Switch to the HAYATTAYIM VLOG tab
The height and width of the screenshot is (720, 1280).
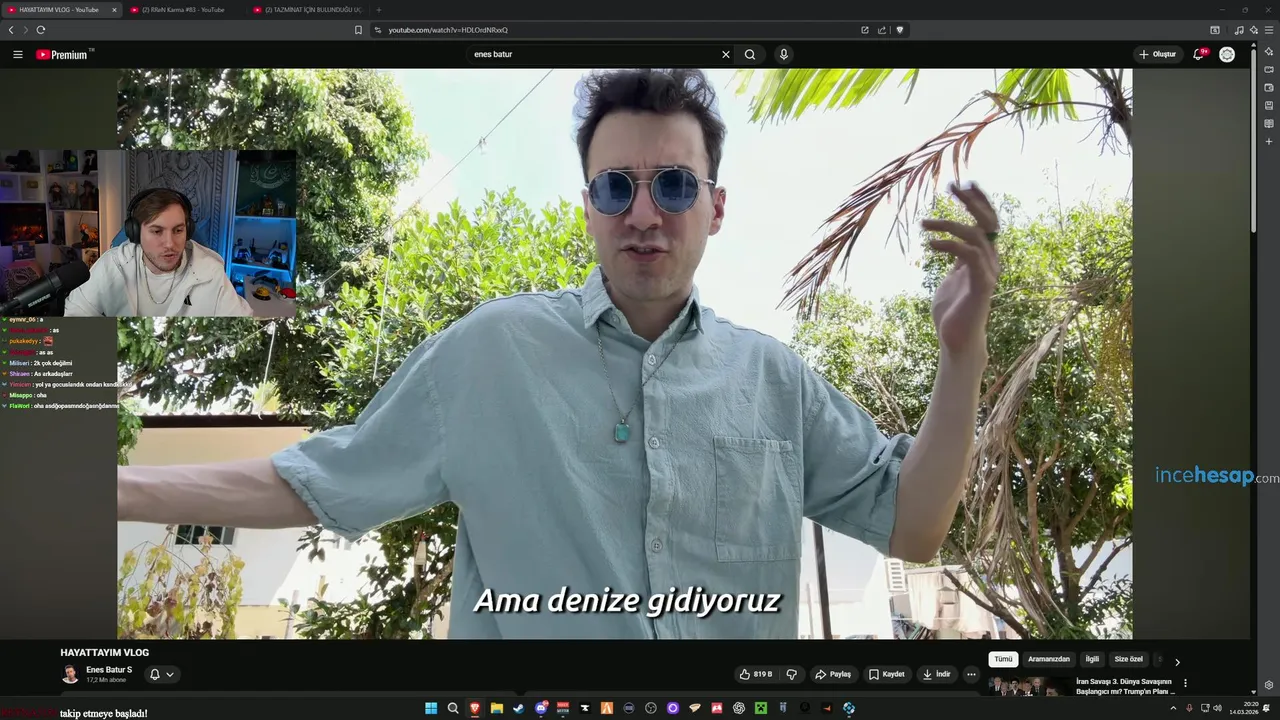(x=60, y=10)
